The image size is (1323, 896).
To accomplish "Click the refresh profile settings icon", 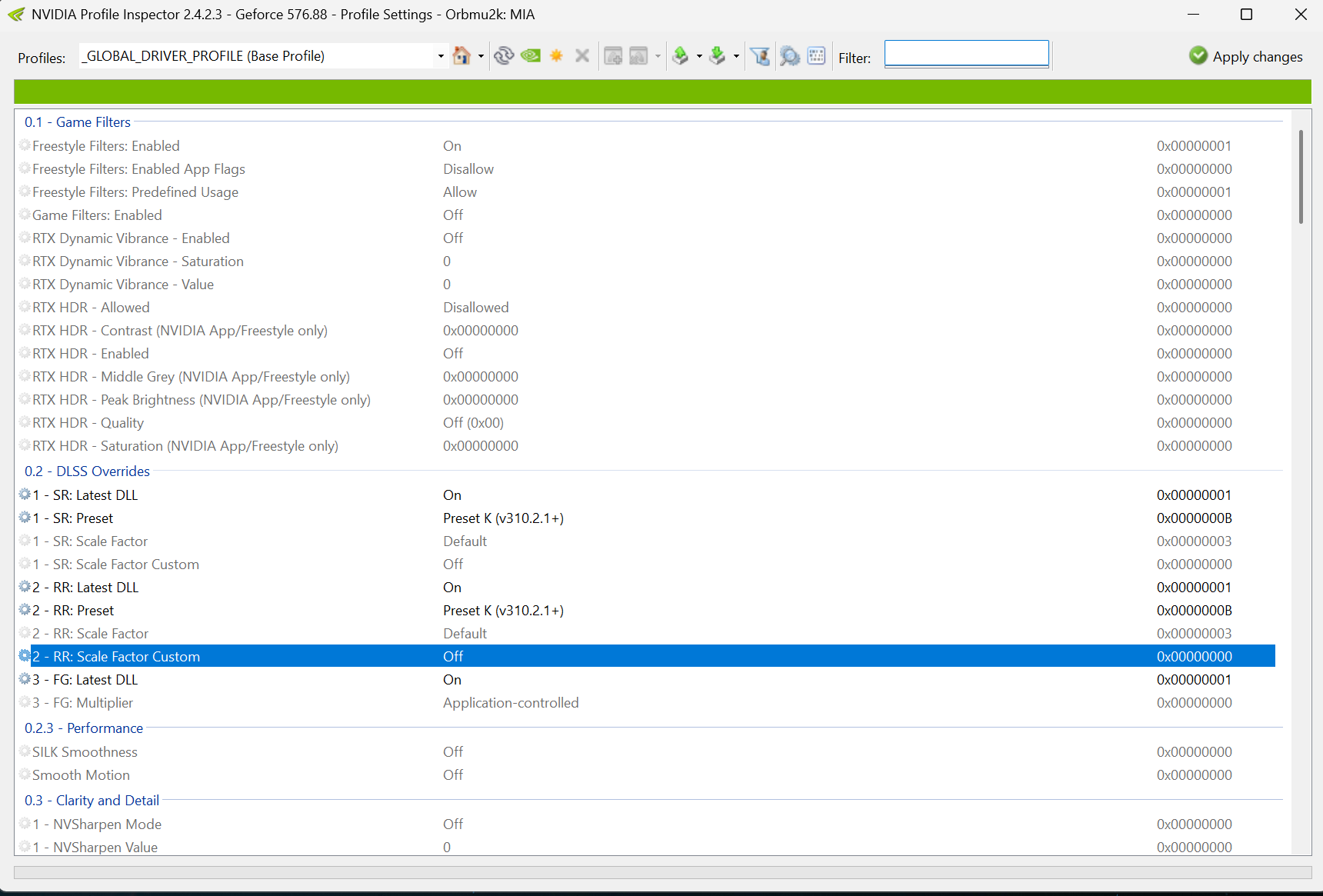I will (504, 56).
